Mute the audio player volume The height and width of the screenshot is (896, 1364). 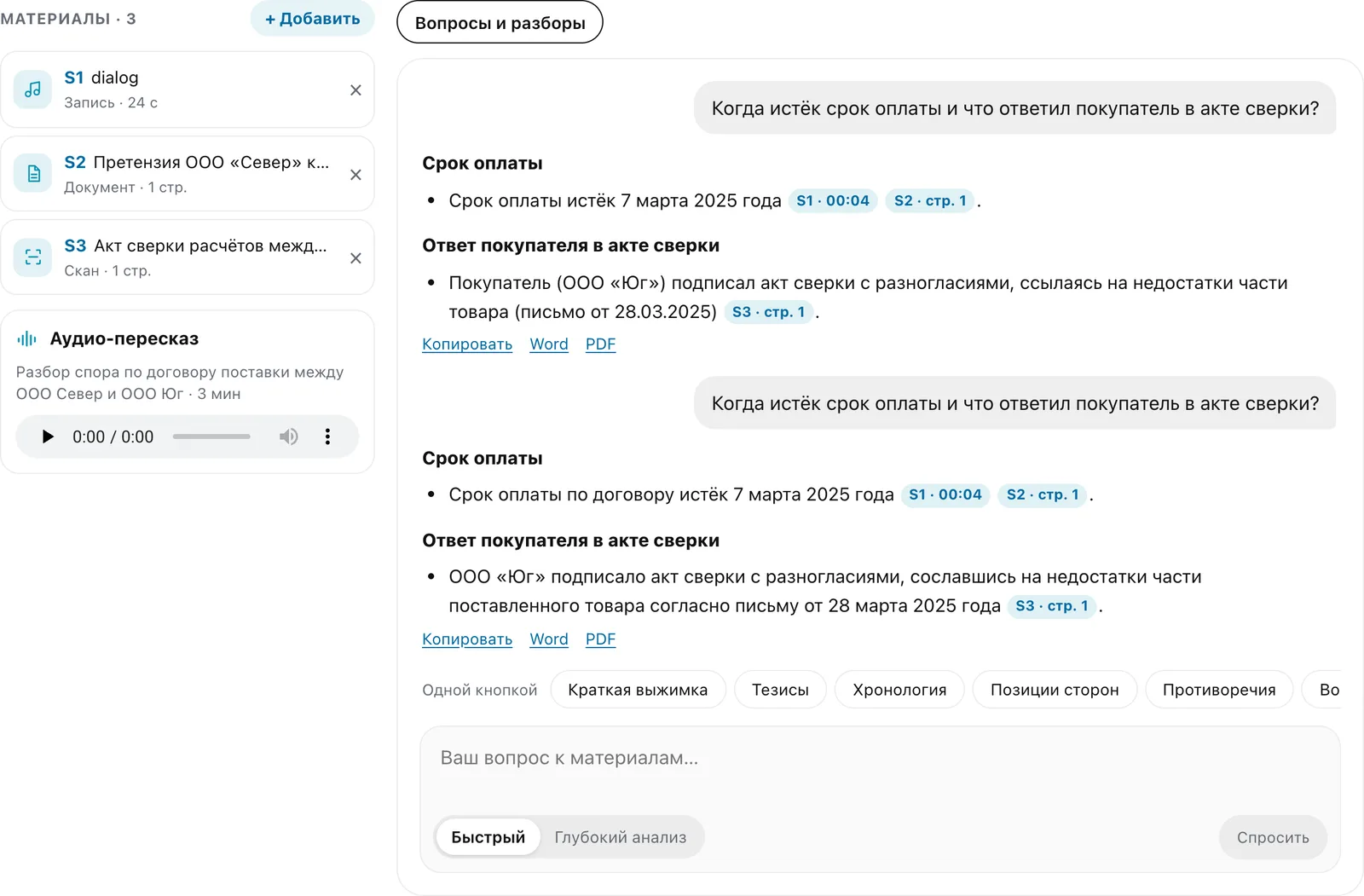pos(289,436)
